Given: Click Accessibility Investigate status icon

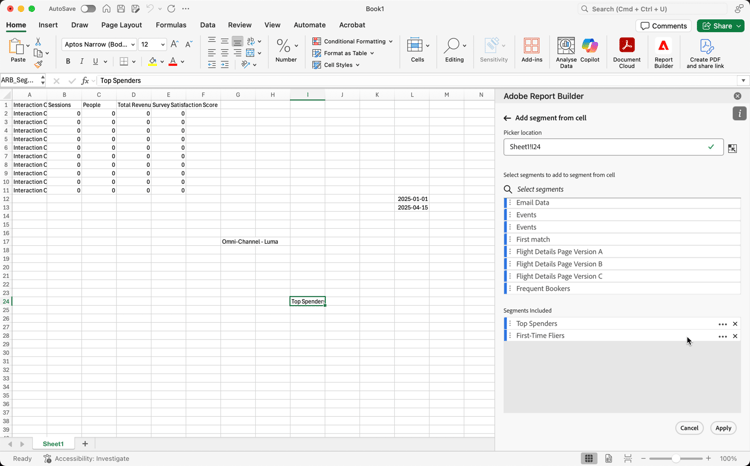Looking at the screenshot, I should [x=47, y=458].
